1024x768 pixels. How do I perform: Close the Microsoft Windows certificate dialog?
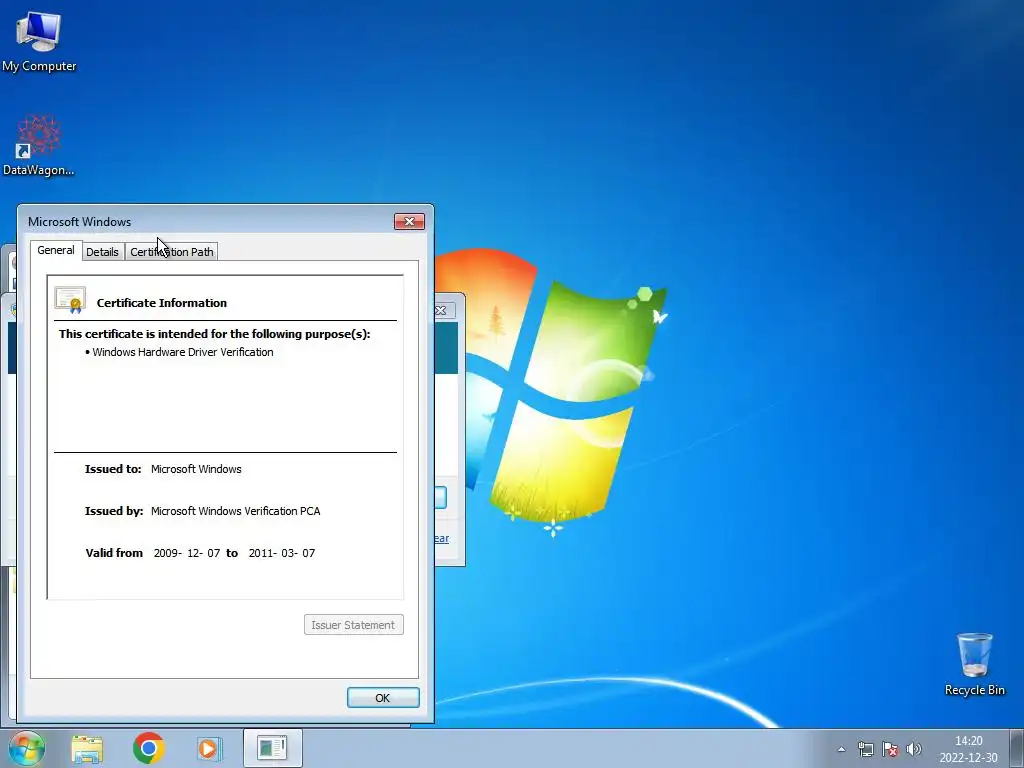coord(409,221)
